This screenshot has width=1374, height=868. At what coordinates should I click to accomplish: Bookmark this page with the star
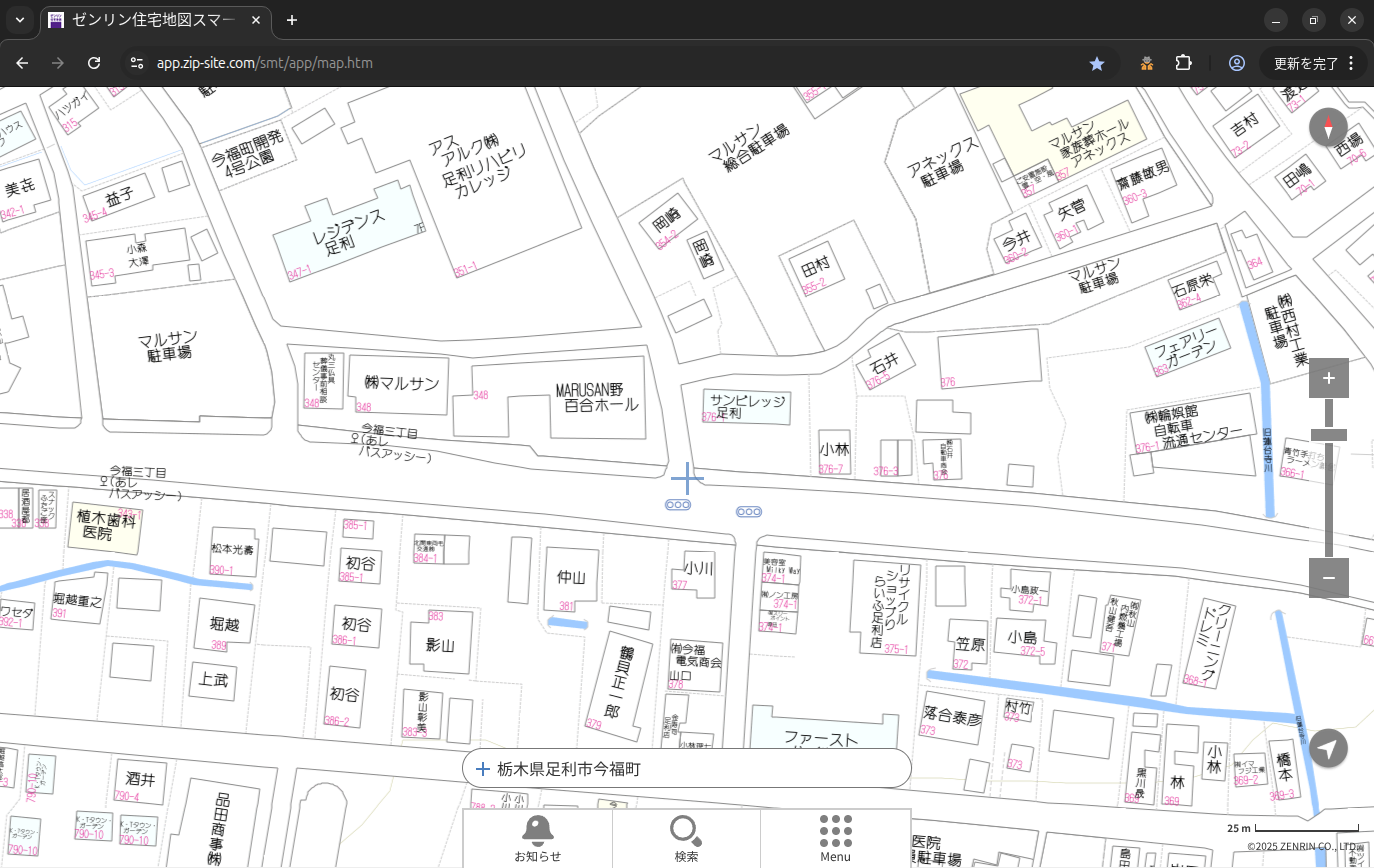point(1097,63)
